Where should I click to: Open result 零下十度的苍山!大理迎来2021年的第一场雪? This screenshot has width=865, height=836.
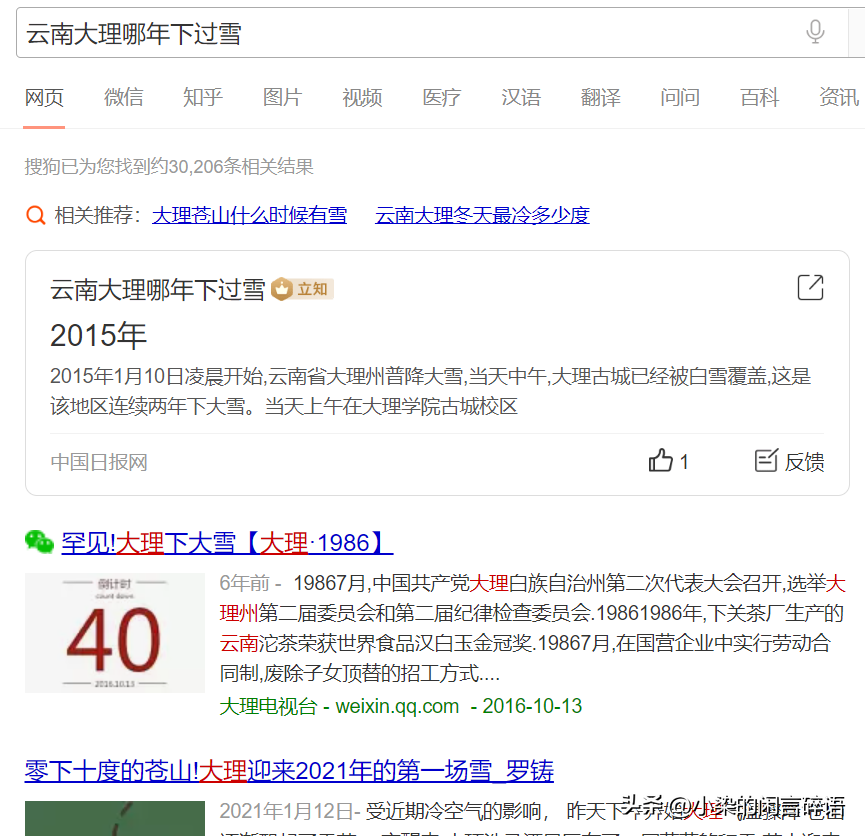289,771
